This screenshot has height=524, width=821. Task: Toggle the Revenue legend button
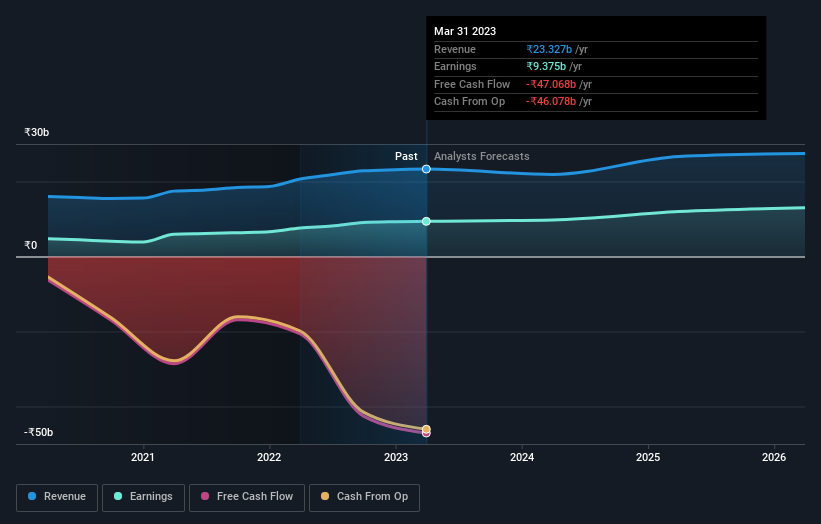point(57,497)
